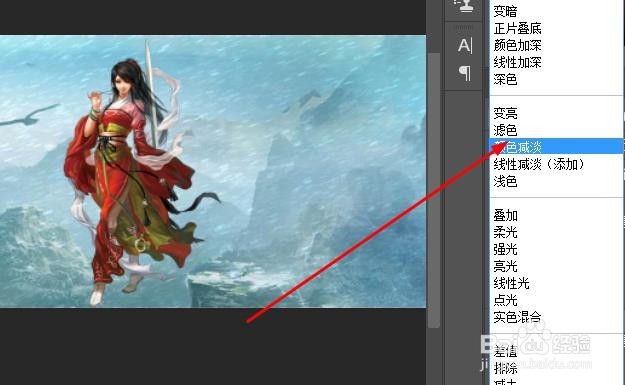Select the 亮光 blend mode
Image resolution: width=625 pixels, height=385 pixels.
[x=505, y=266]
